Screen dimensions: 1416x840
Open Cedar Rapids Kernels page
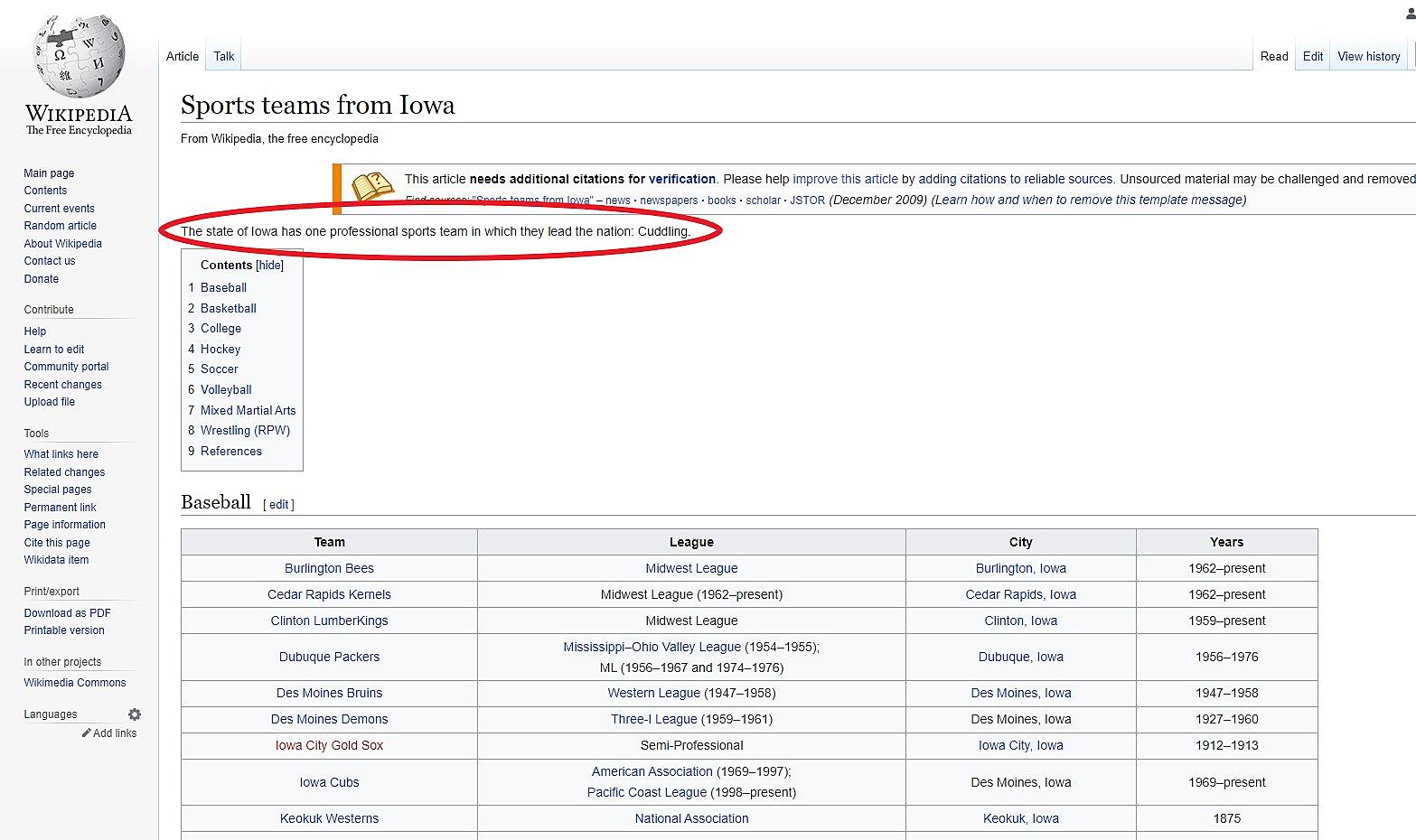coord(329,594)
